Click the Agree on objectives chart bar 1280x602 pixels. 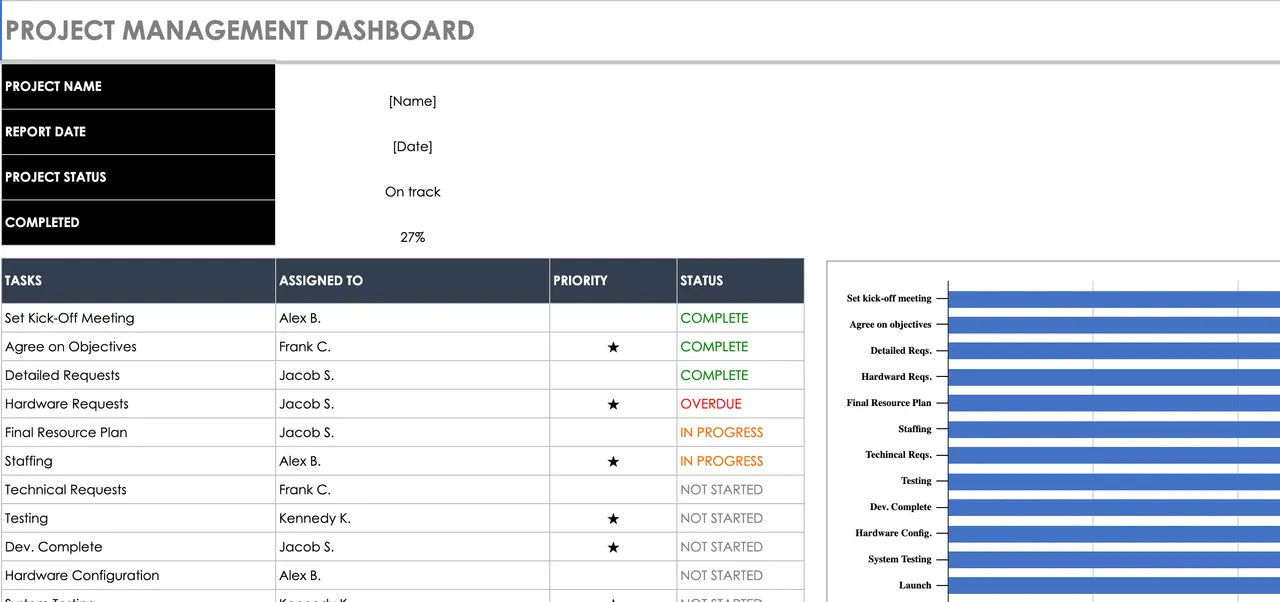point(1114,325)
